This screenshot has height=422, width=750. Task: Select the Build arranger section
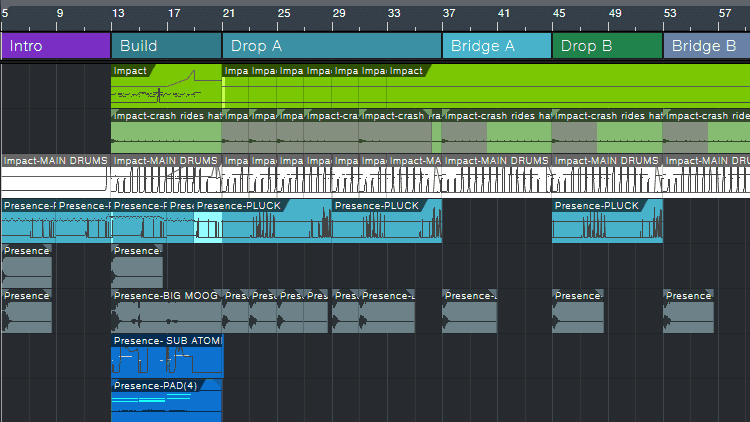pyautogui.click(x=166, y=46)
